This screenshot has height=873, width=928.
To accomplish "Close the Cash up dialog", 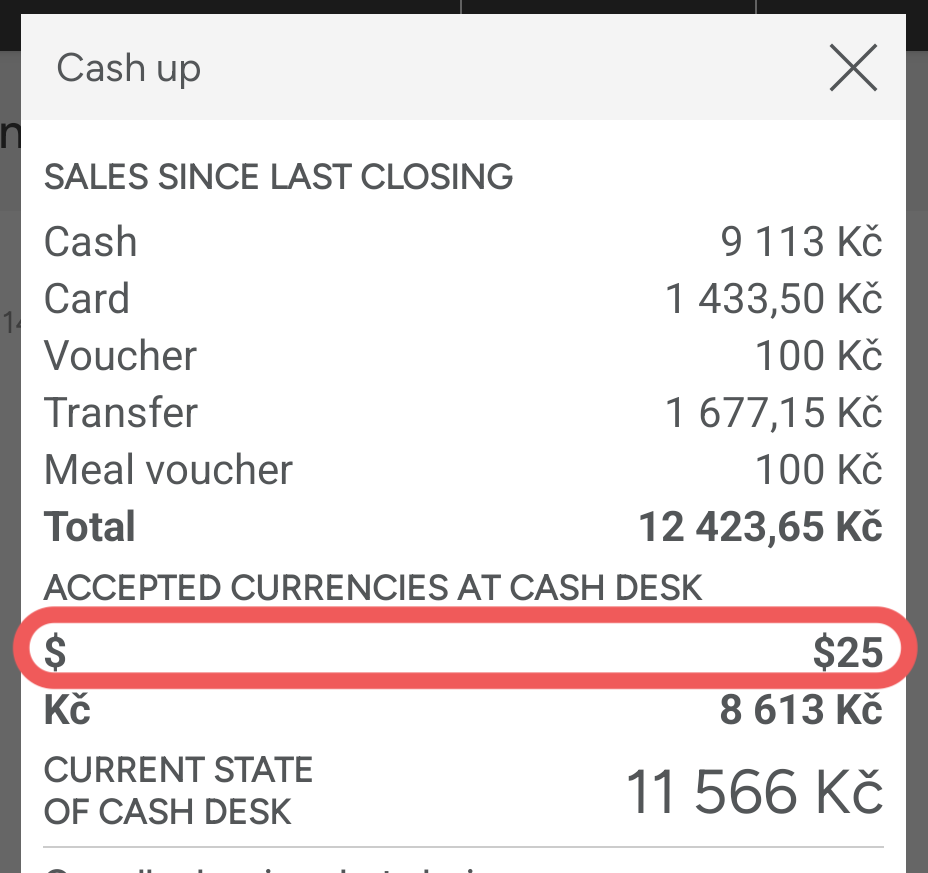I will point(853,69).
